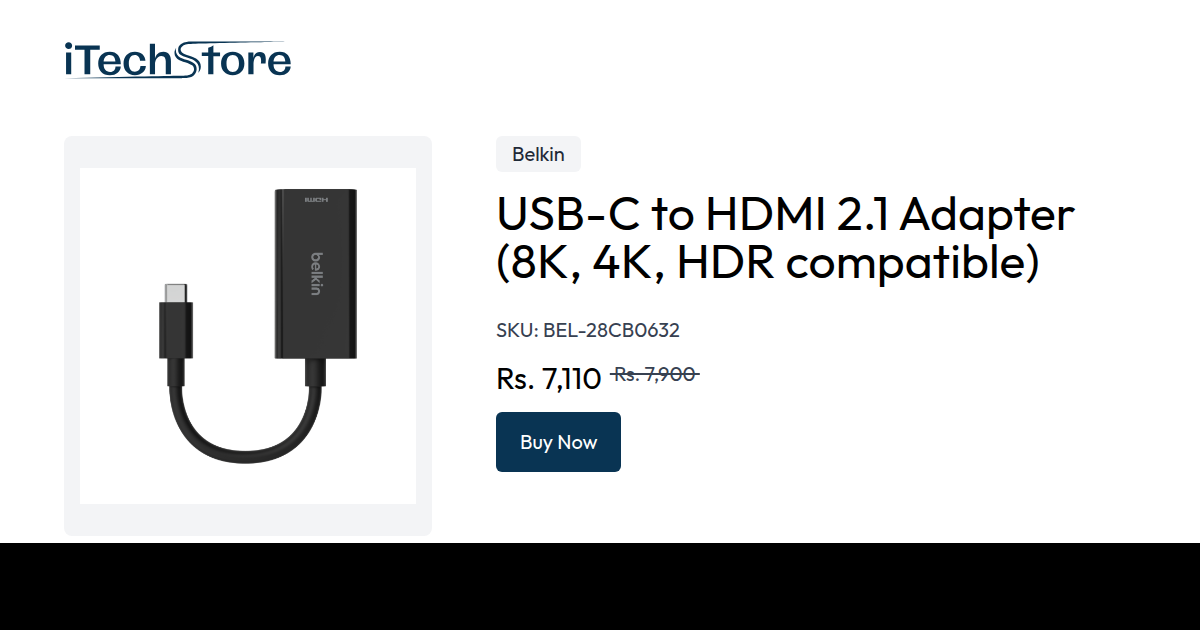The image size is (1200, 630).
Task: Click the "(8K, 4K, HDR compatible)" title line
Action: (768, 264)
